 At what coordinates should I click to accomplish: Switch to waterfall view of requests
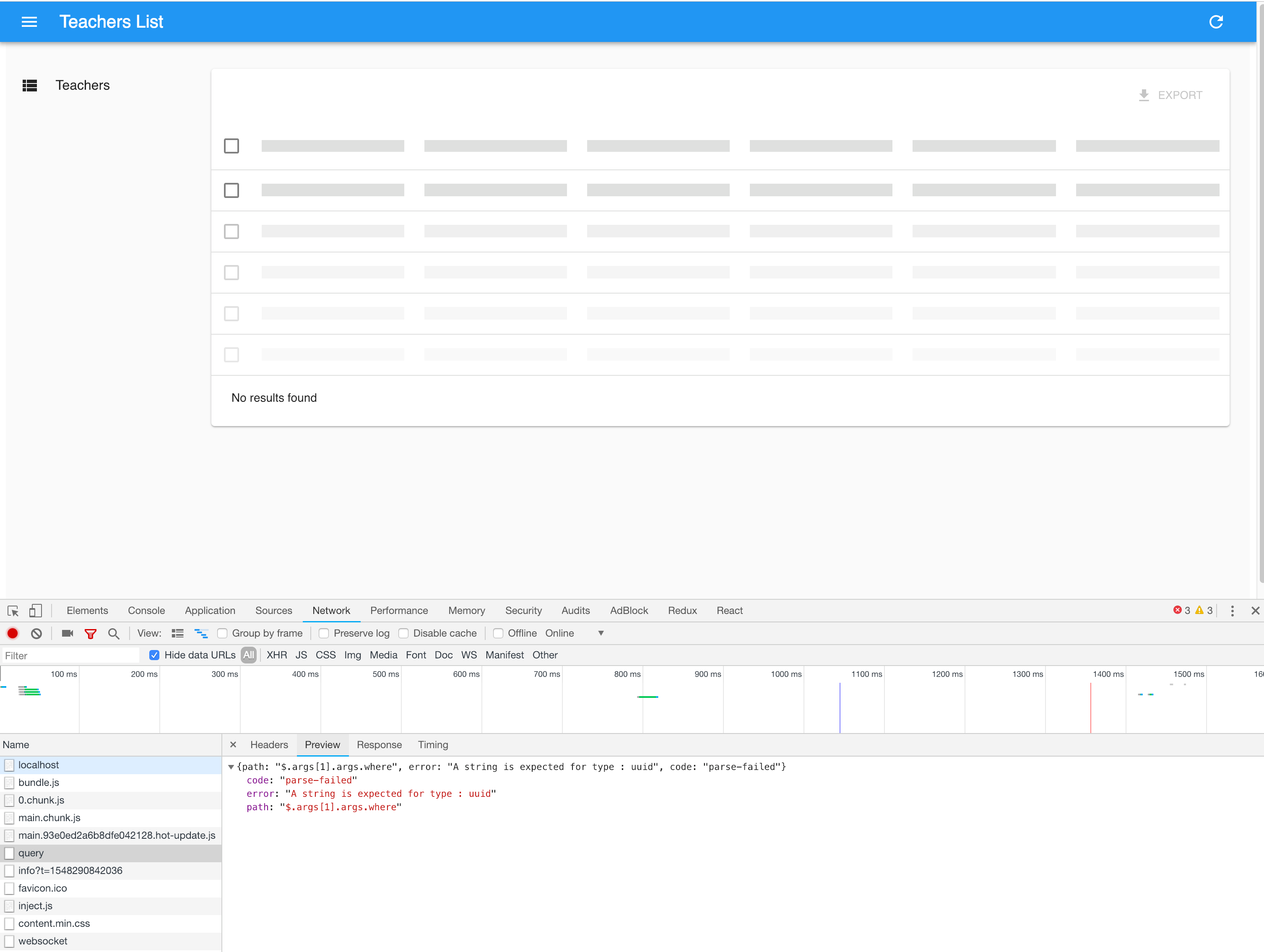tap(200, 633)
